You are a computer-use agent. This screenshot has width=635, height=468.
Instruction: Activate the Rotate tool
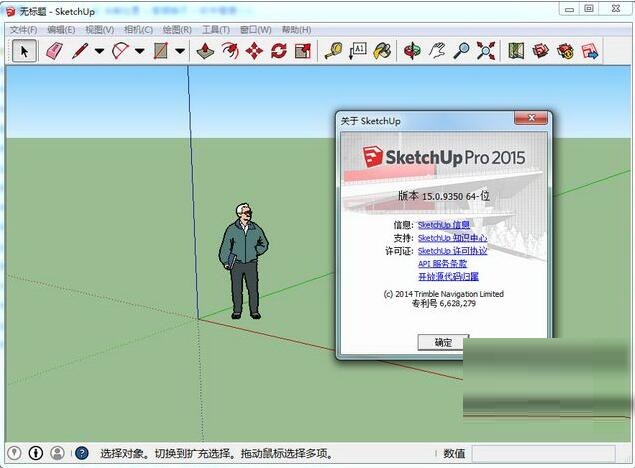(x=278, y=50)
